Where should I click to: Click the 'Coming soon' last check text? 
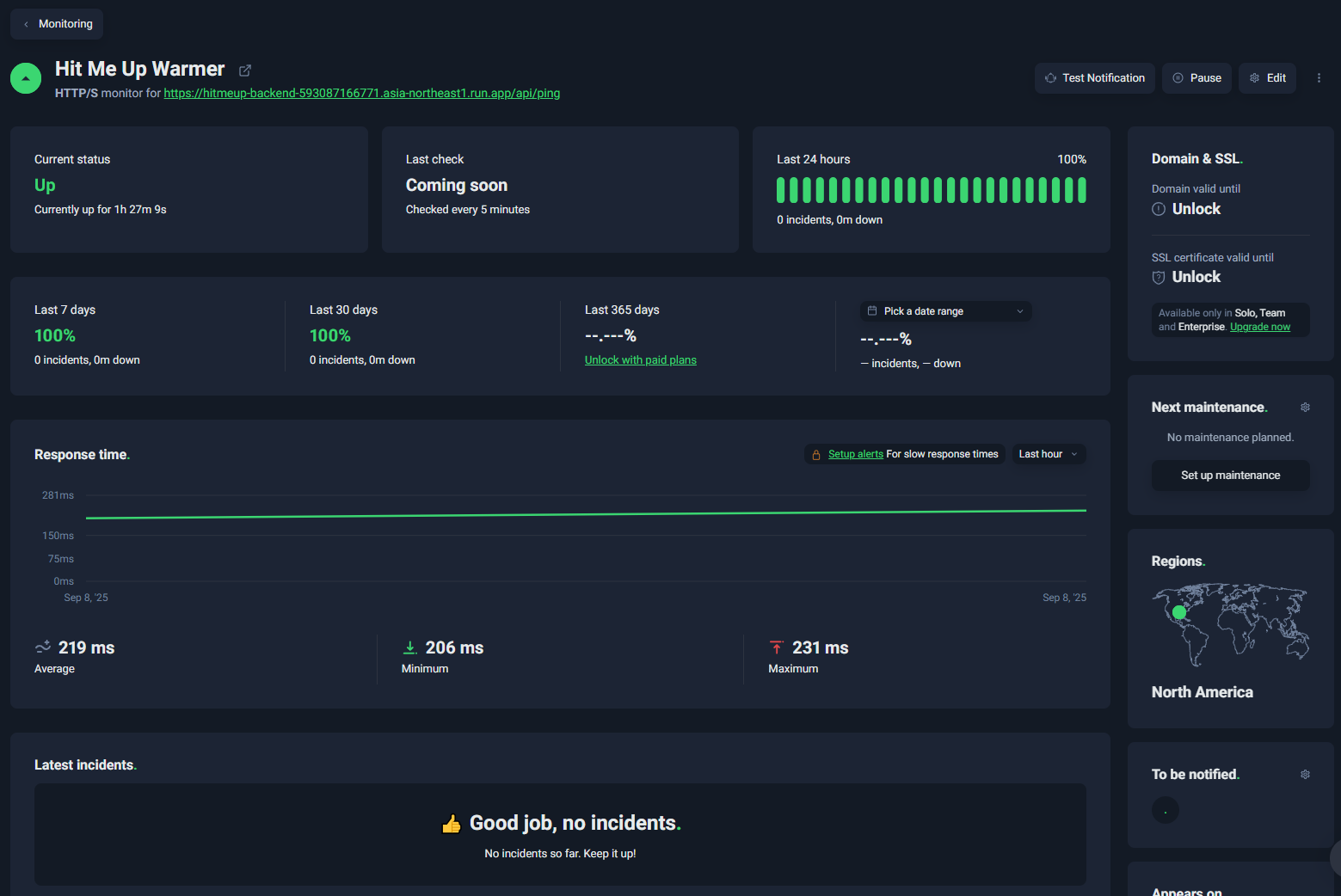(x=457, y=186)
